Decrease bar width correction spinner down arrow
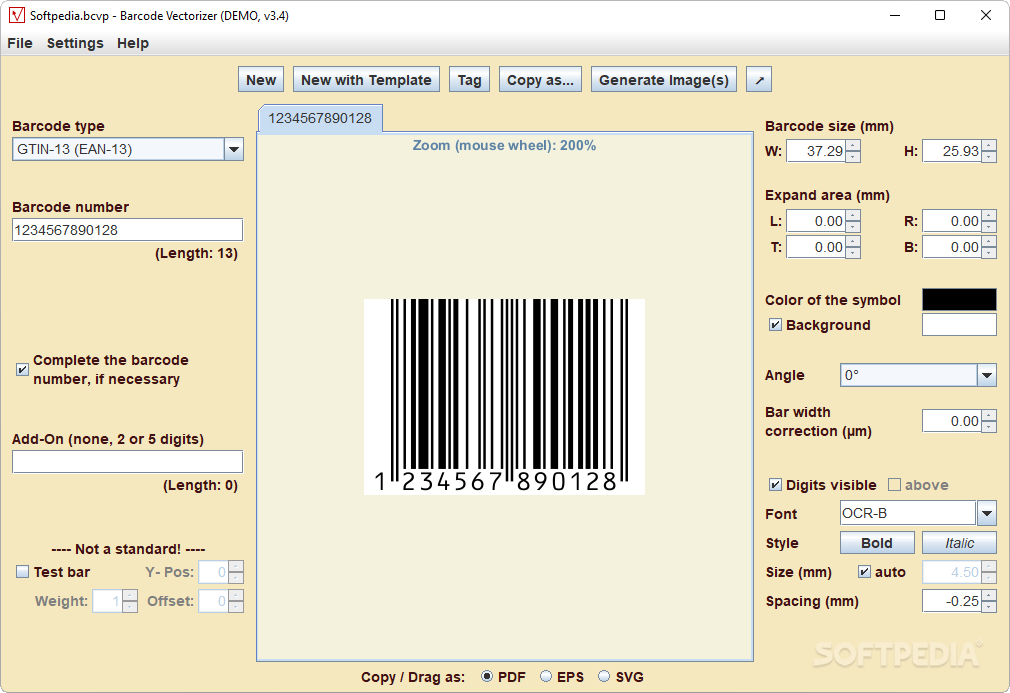 [x=989, y=427]
